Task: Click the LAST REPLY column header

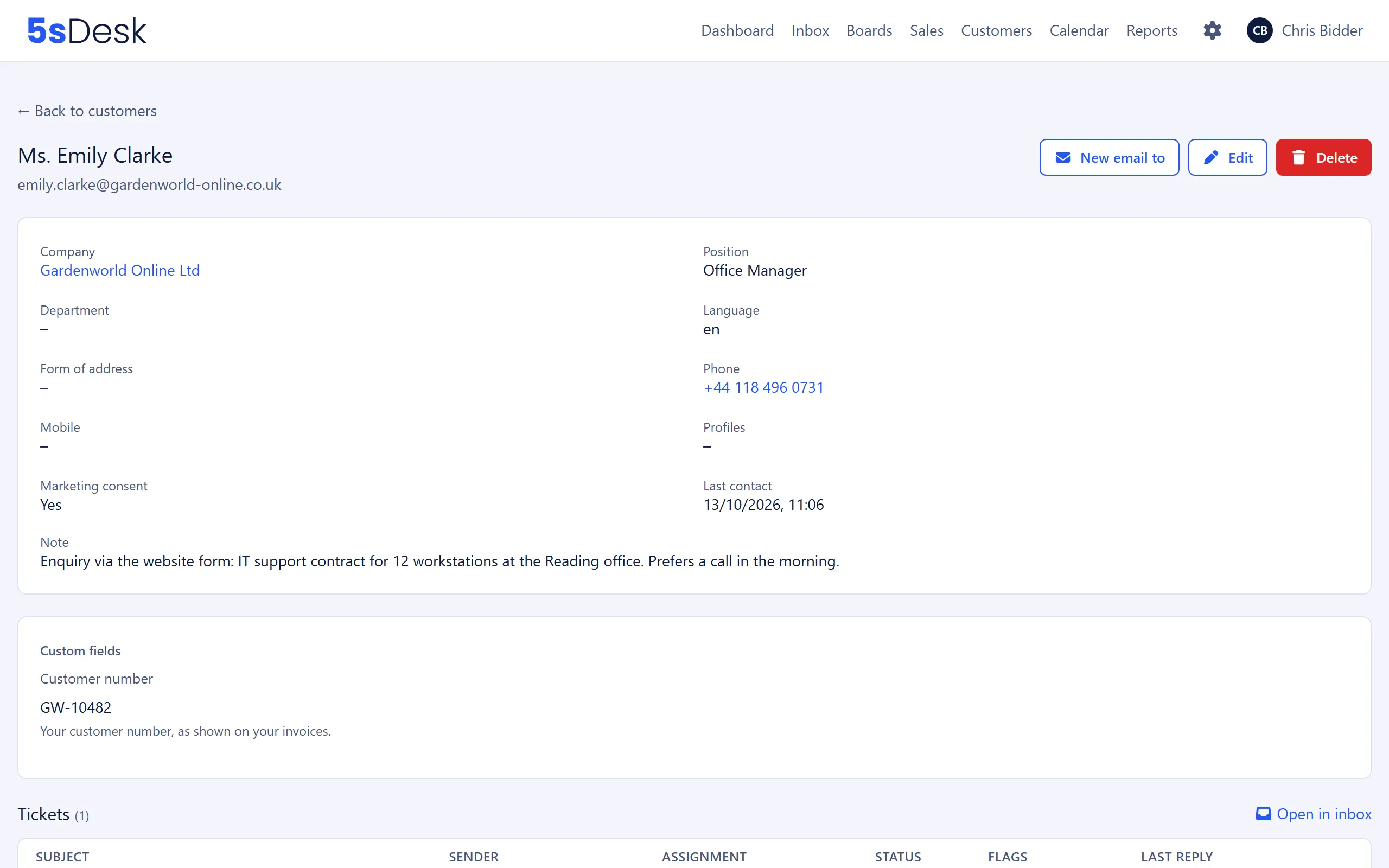Action: click(x=1177, y=857)
